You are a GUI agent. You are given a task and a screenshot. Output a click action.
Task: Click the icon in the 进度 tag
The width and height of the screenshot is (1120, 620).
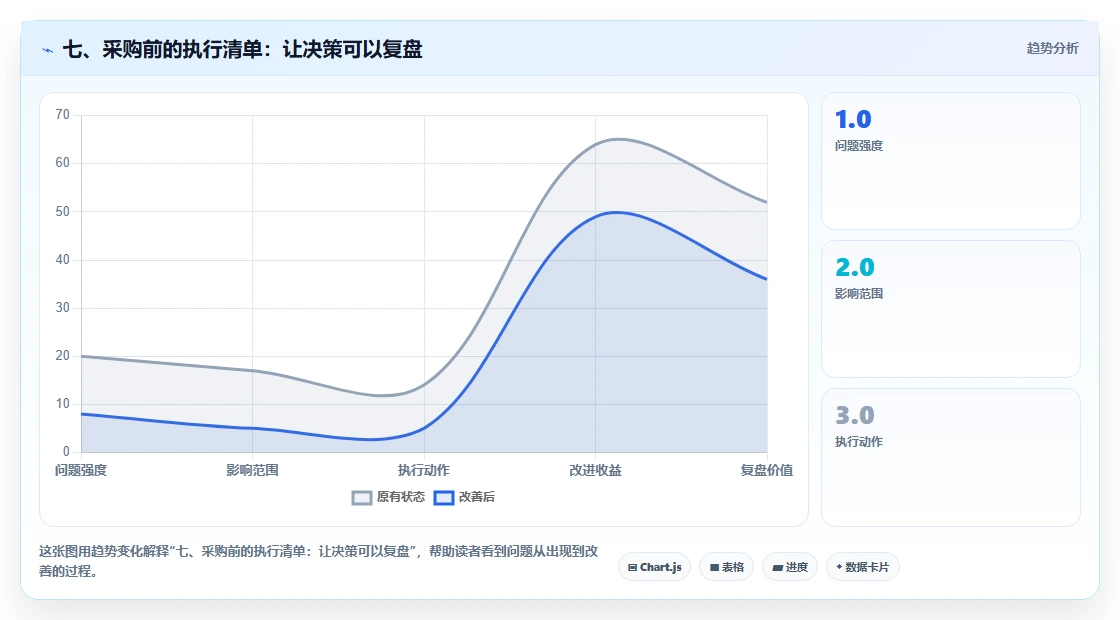point(778,568)
